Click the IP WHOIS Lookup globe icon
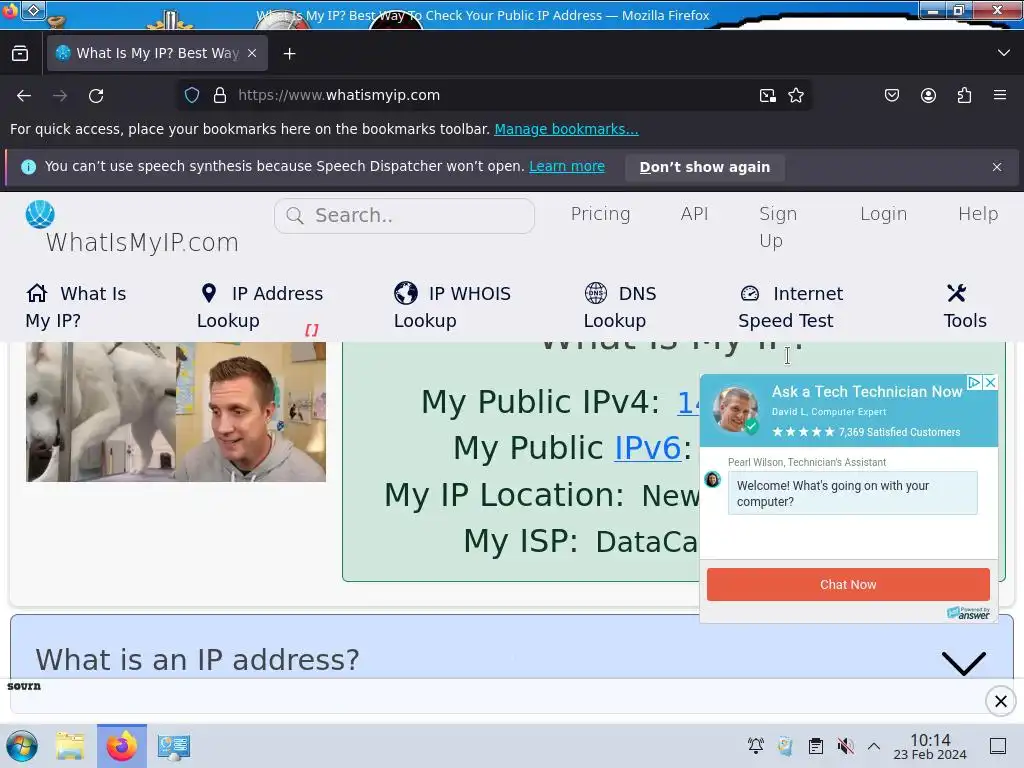The width and height of the screenshot is (1024, 768). [x=406, y=293]
